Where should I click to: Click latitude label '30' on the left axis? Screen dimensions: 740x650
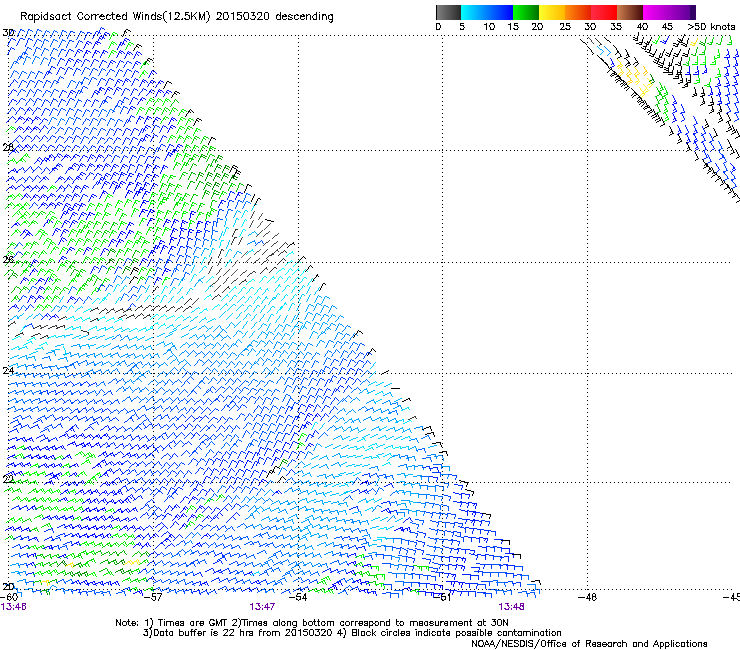pyautogui.click(x=8, y=33)
